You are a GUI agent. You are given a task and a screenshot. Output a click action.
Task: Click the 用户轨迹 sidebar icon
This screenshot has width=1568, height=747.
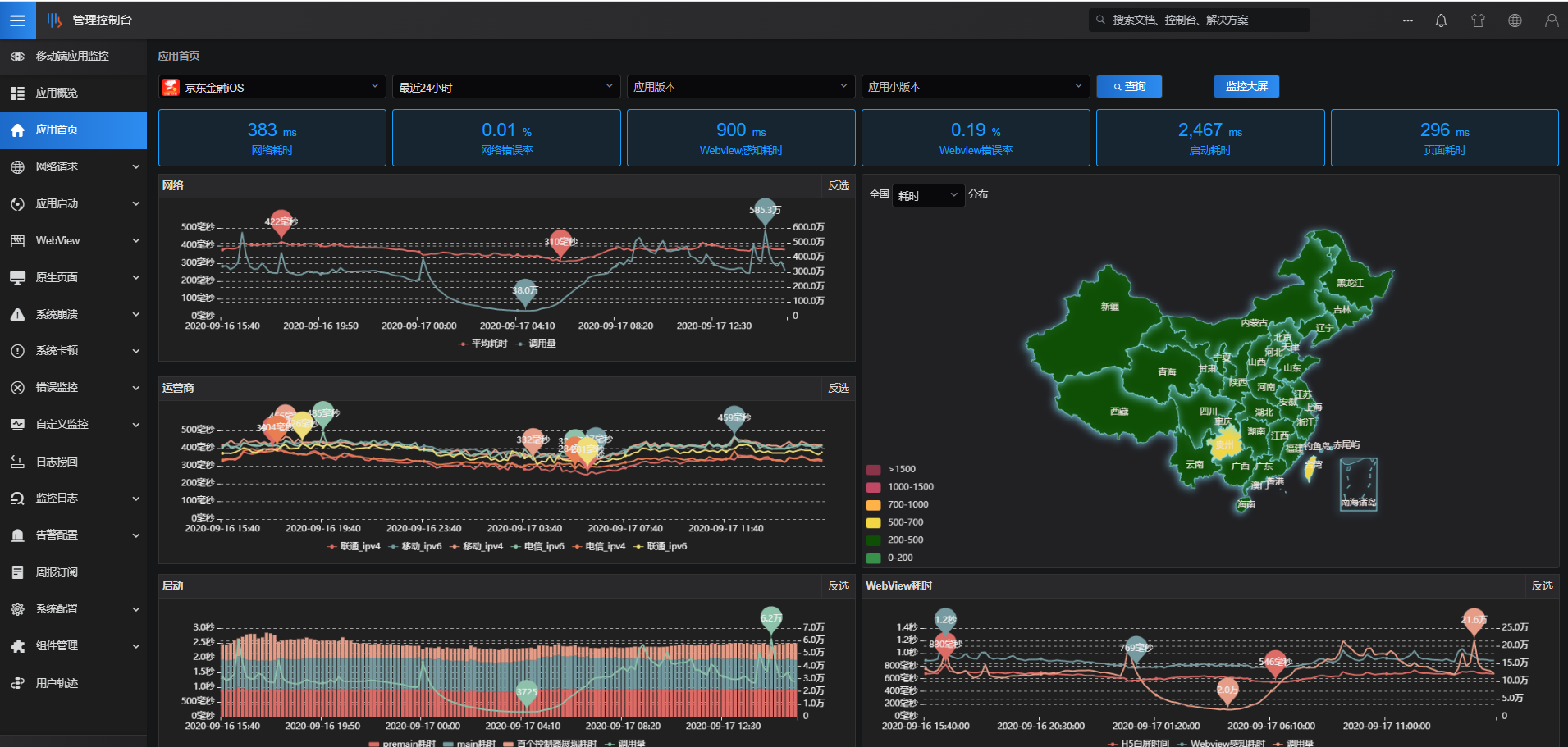pyautogui.click(x=17, y=683)
